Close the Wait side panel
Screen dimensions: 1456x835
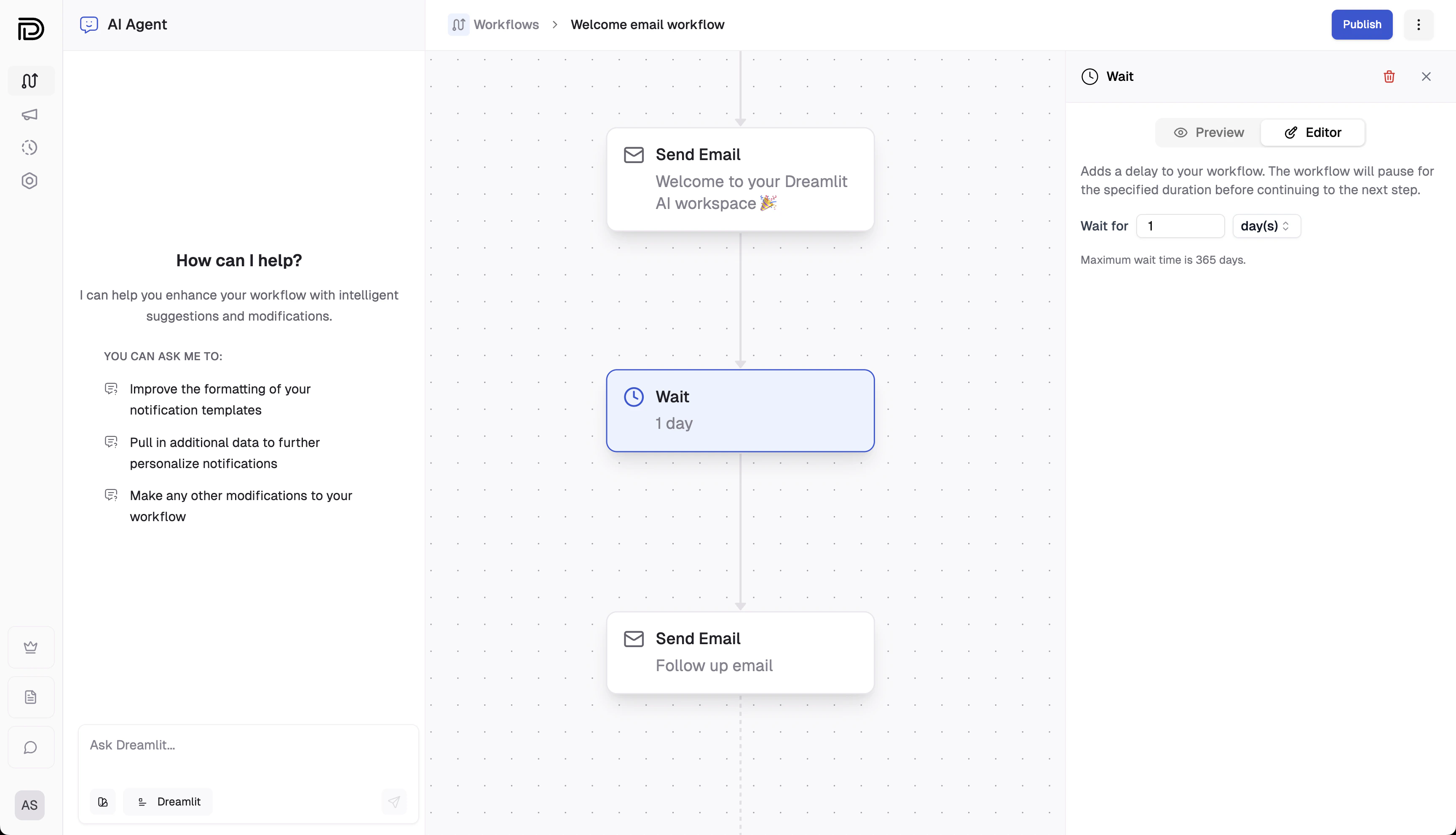(1426, 77)
